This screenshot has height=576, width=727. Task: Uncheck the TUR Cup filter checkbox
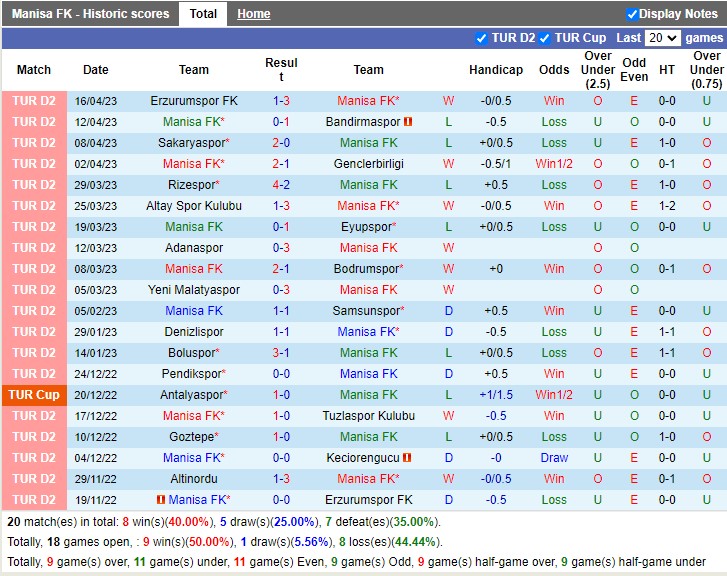pyautogui.click(x=545, y=38)
